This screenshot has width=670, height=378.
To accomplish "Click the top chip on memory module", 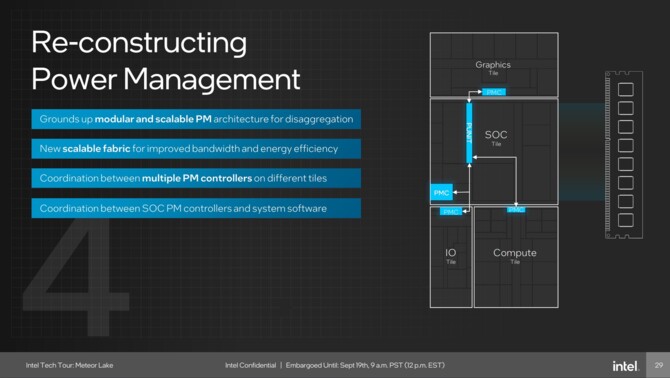I will coord(626,89).
